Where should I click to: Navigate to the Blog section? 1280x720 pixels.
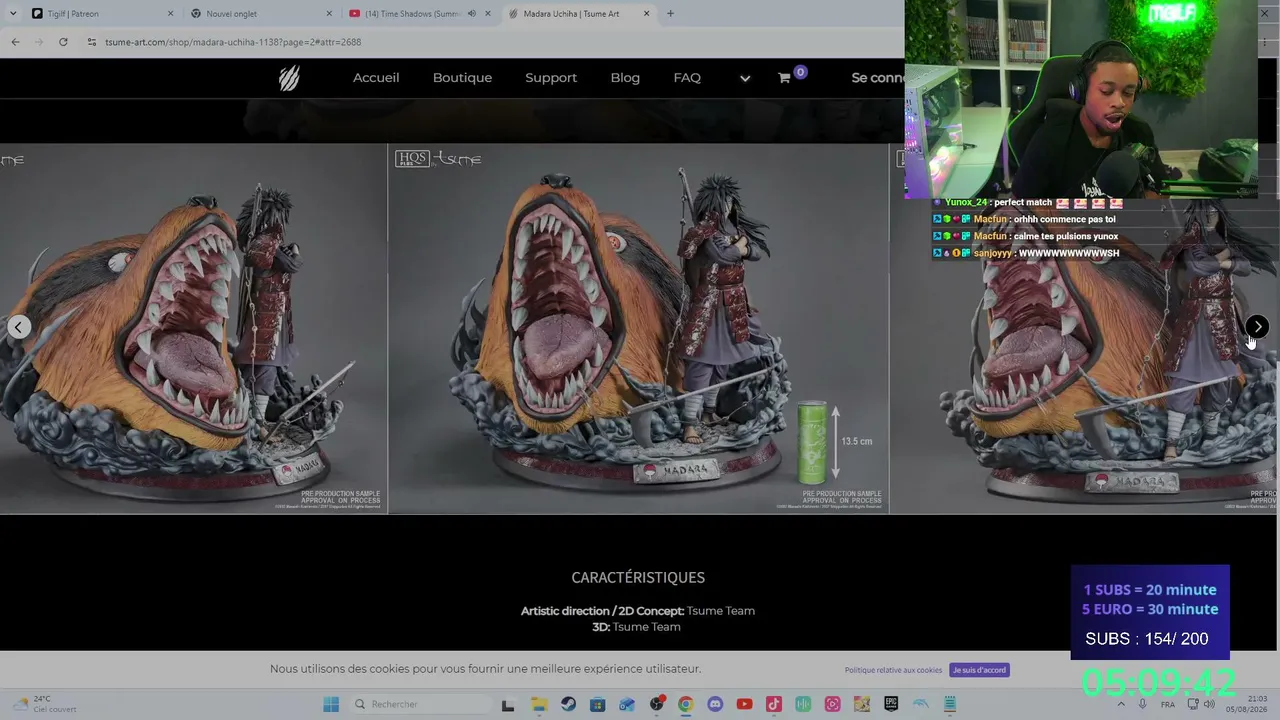point(625,77)
